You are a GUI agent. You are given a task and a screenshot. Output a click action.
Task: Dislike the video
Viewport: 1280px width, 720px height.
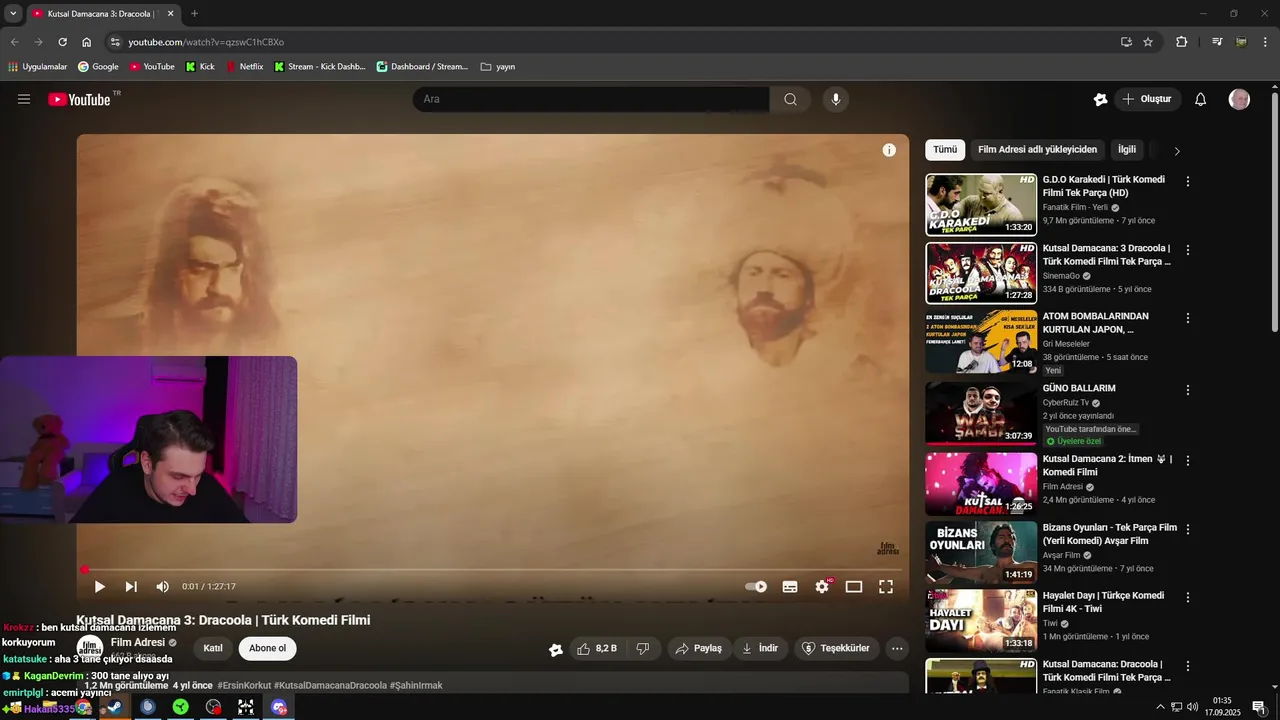[643, 648]
